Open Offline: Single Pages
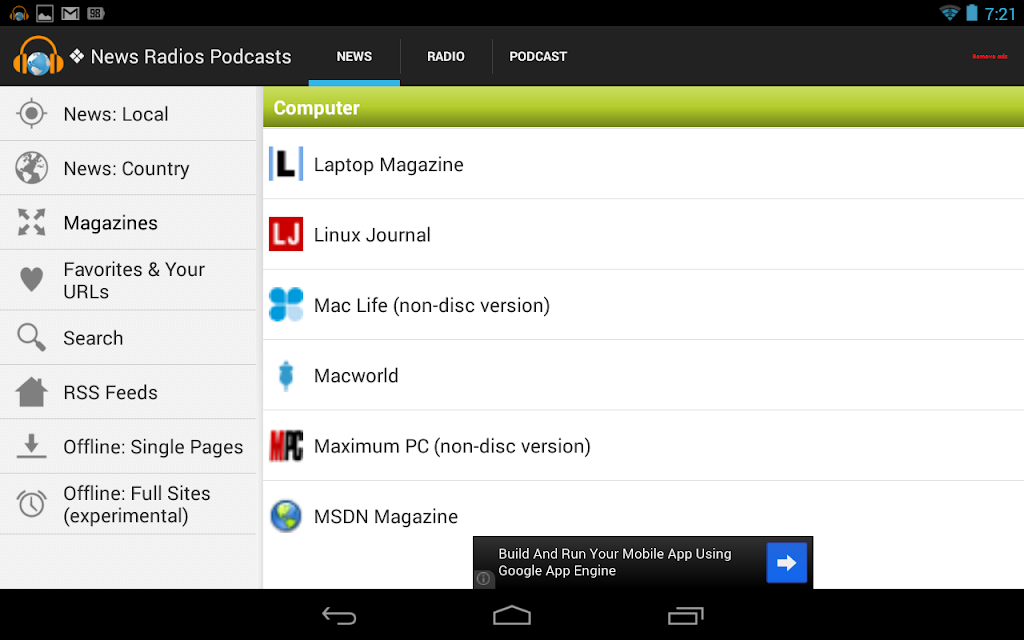The width and height of the screenshot is (1024, 640). pyautogui.click(x=128, y=446)
